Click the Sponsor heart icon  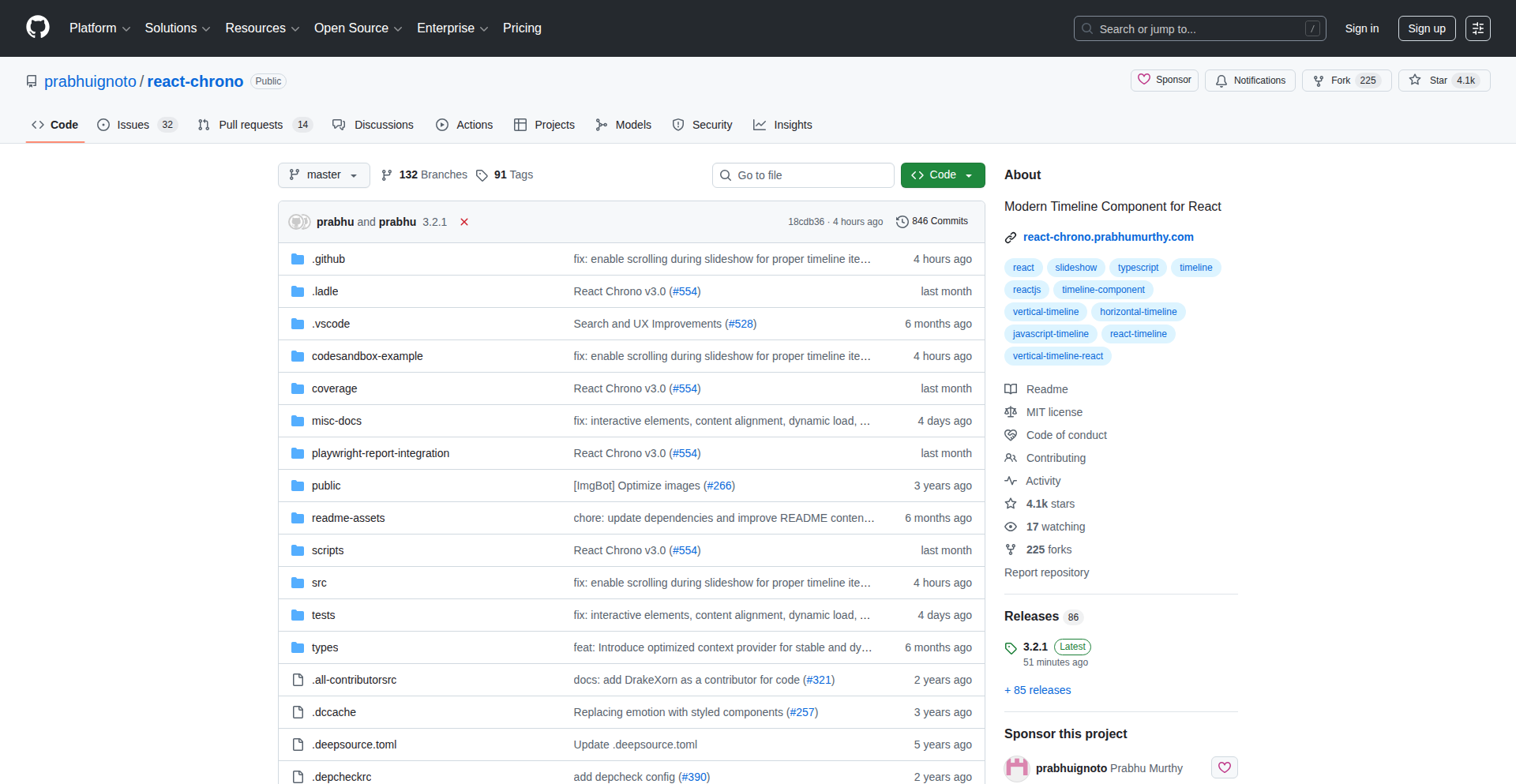pos(1146,80)
